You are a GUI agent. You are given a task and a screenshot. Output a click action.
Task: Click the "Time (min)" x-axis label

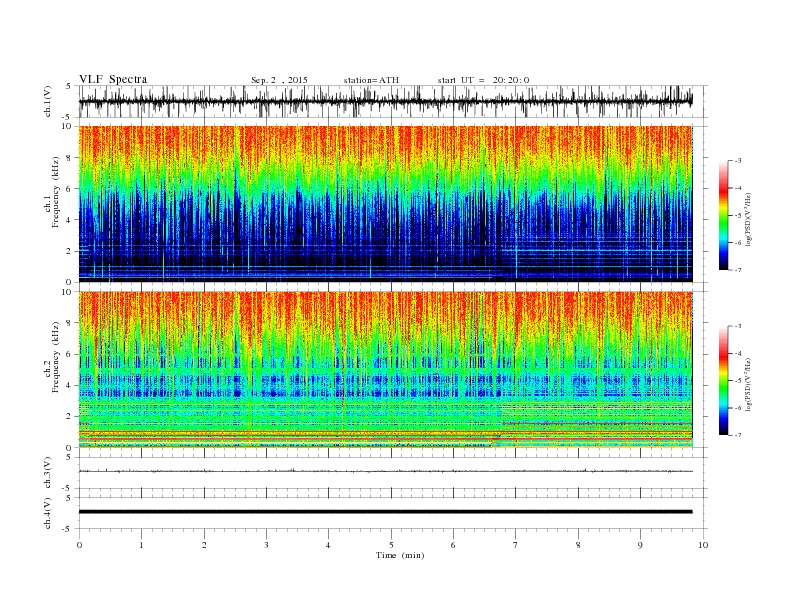coord(400,555)
